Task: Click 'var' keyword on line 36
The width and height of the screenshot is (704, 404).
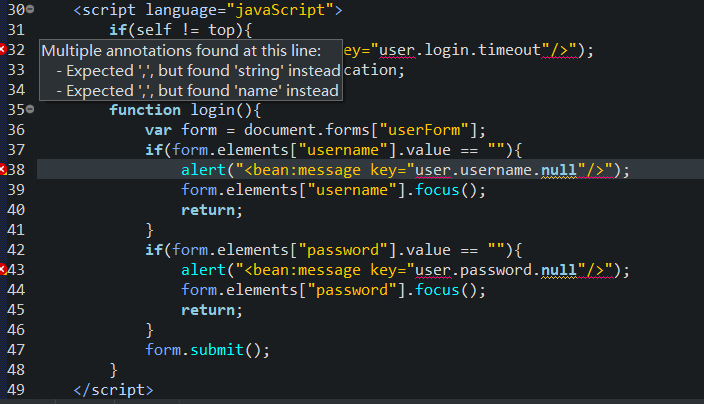Action: pyautogui.click(x=158, y=130)
